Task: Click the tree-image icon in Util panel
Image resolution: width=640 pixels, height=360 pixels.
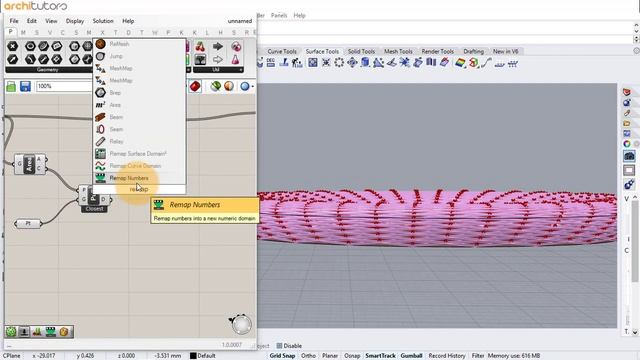Action: click(200, 60)
